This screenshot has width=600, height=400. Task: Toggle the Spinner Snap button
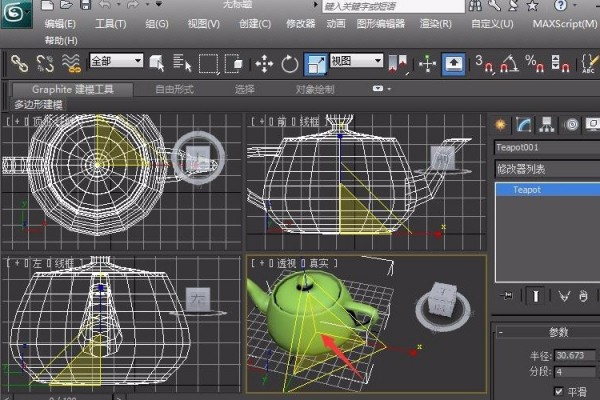click(x=560, y=64)
